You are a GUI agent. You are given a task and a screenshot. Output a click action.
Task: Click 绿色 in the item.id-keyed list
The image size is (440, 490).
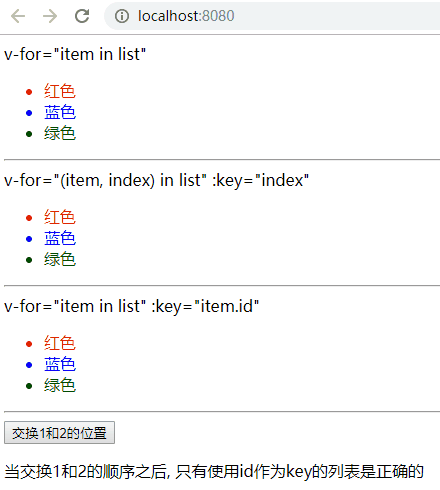pos(60,385)
